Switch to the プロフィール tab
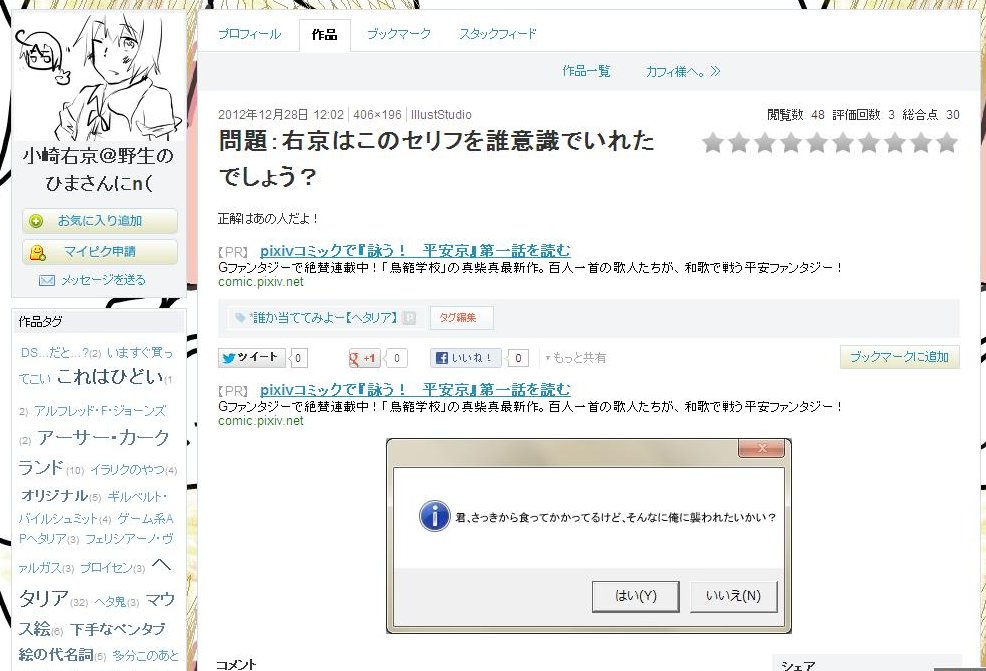 click(x=250, y=34)
